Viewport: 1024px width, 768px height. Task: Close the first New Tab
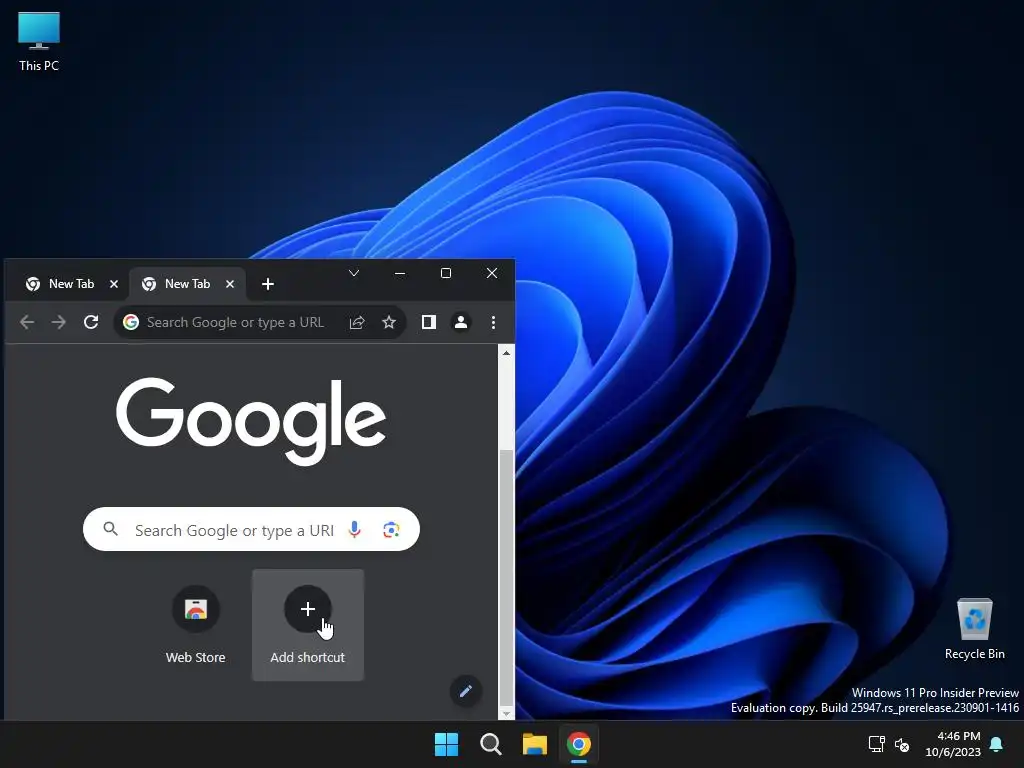pos(114,284)
